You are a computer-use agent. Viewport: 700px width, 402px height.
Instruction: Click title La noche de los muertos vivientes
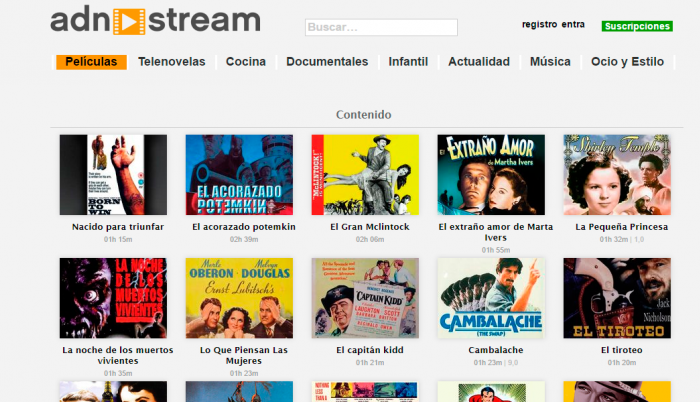click(x=118, y=356)
